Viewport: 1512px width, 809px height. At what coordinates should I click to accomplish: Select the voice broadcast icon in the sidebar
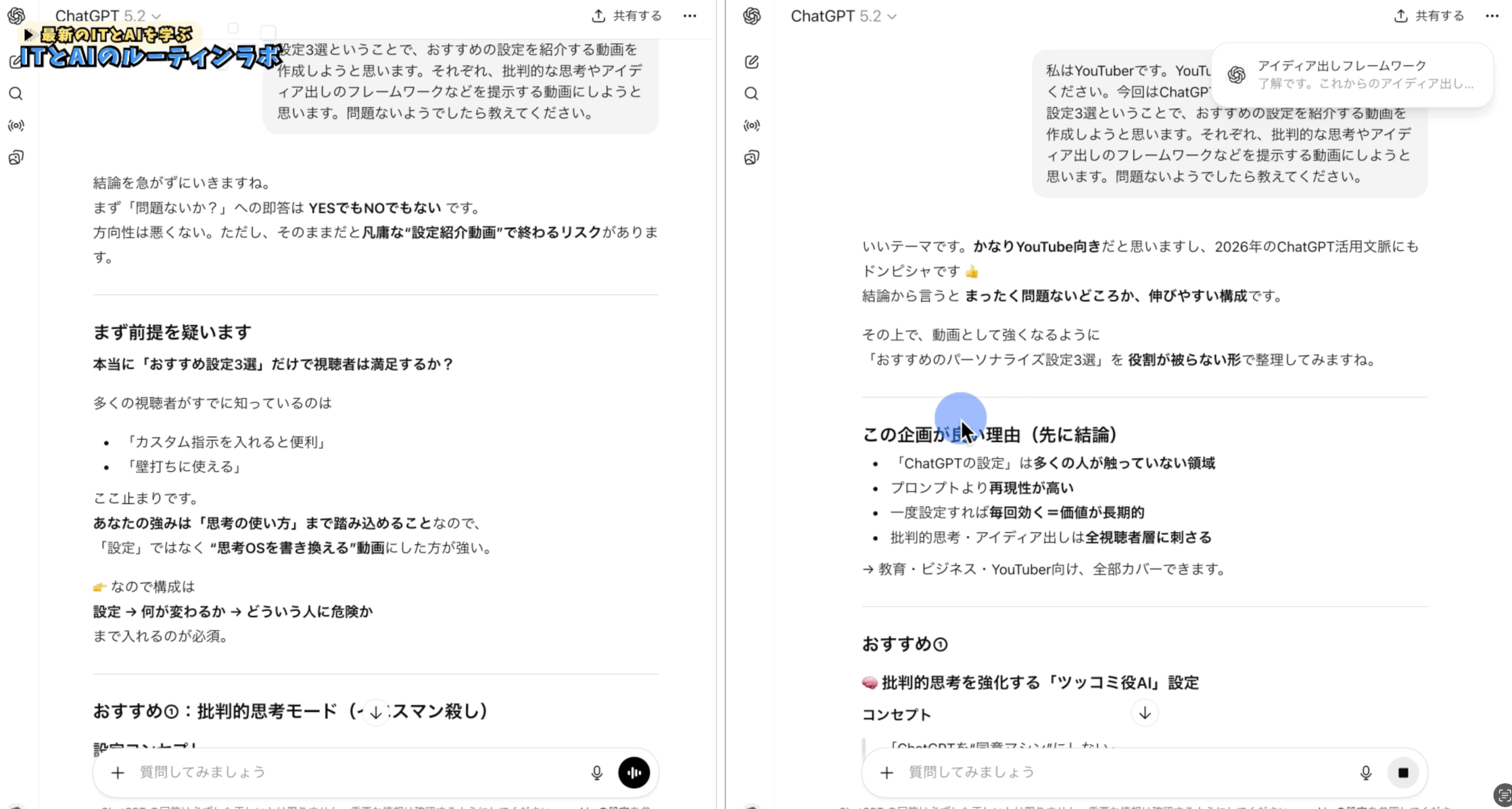click(16, 125)
